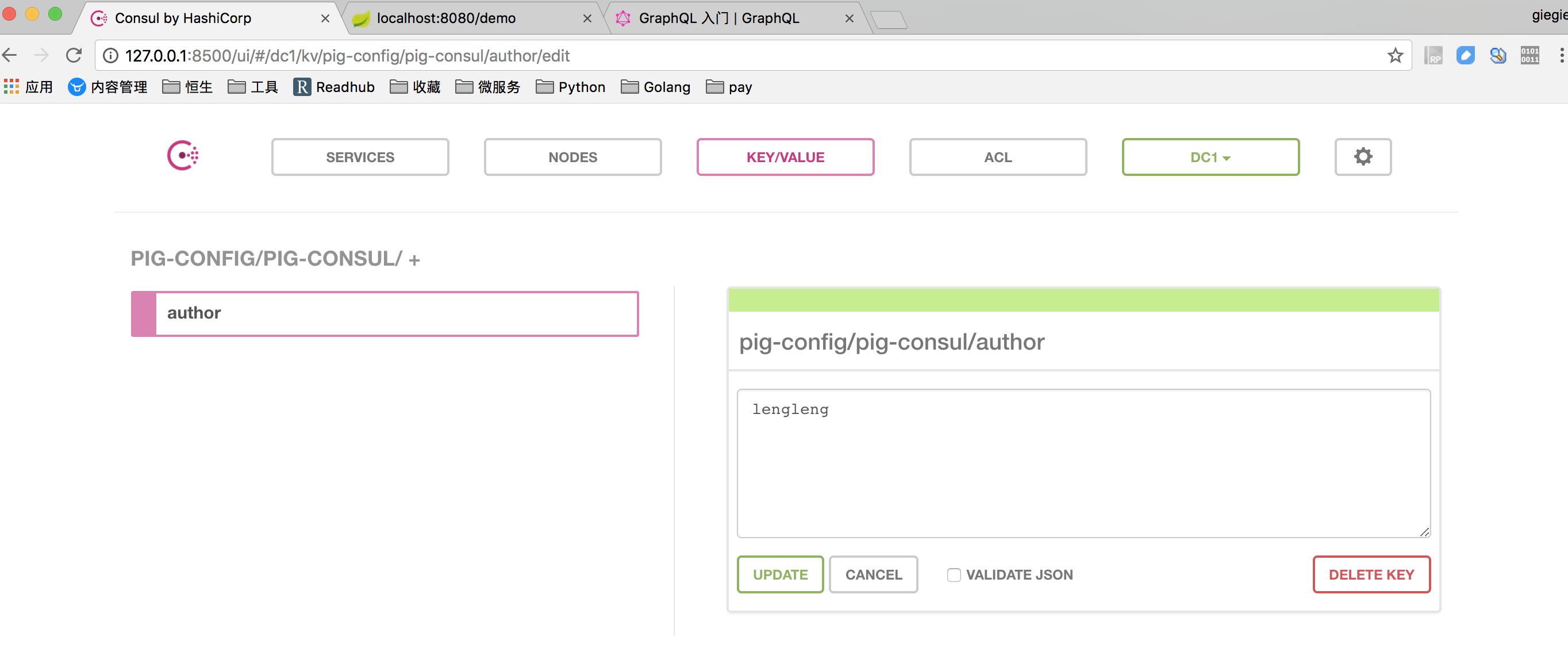
Task: Switch to the localhost:8080/demo tab
Action: coord(445,18)
